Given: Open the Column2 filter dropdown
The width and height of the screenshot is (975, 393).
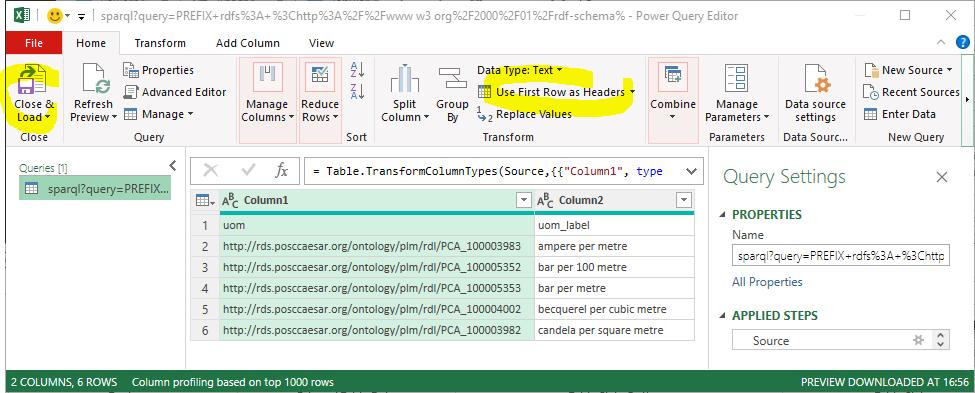Looking at the screenshot, I should pyautogui.click(x=684, y=200).
